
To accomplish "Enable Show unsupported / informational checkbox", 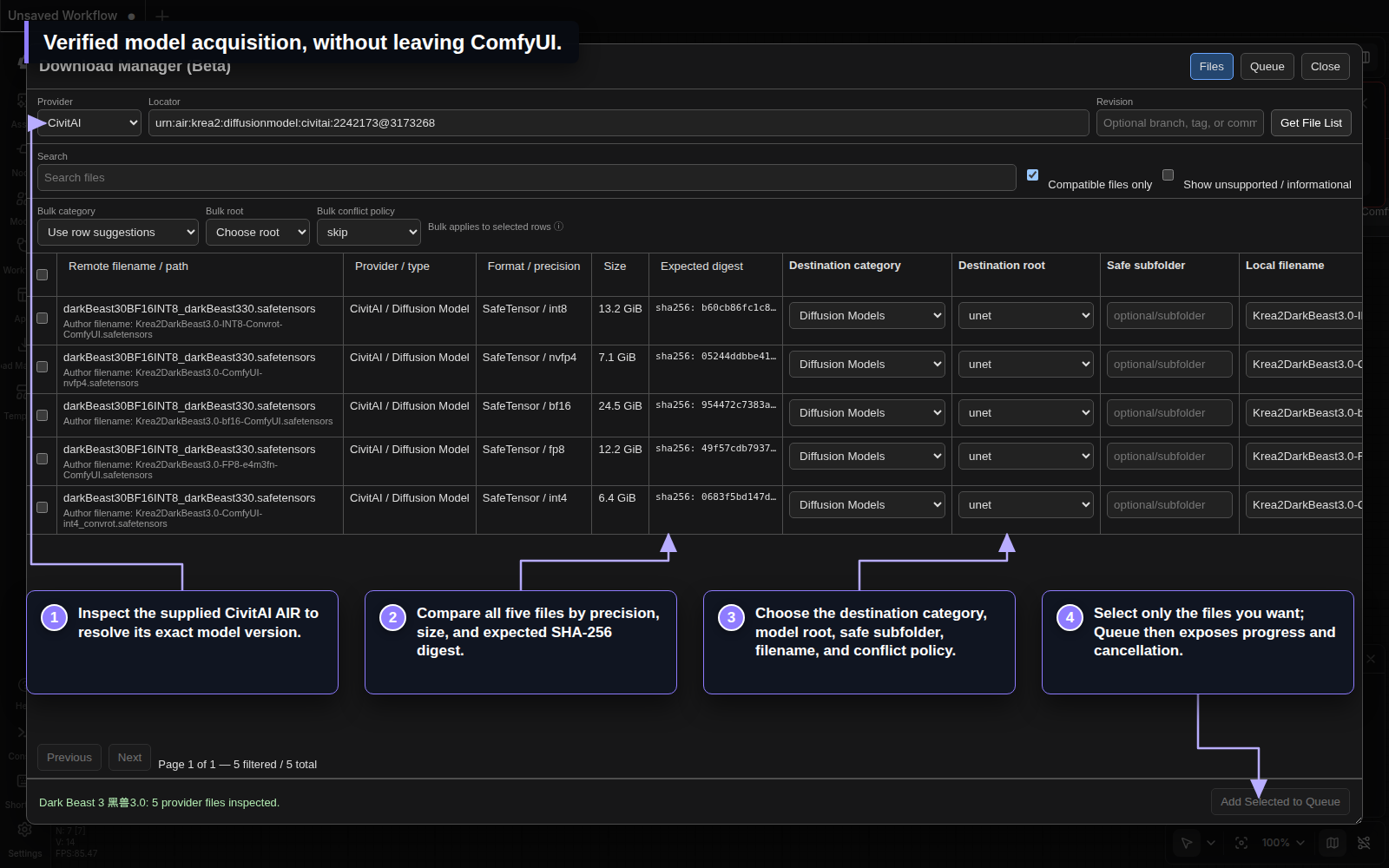I will pyautogui.click(x=1168, y=174).
